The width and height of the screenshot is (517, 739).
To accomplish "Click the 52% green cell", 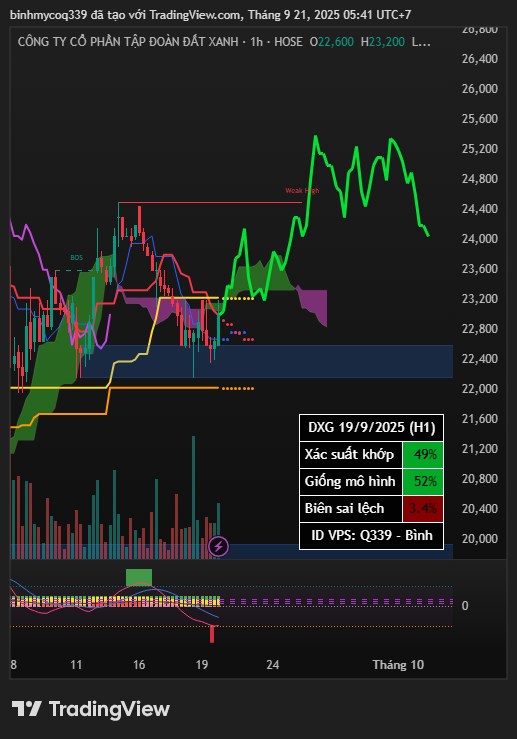I will click(423, 482).
